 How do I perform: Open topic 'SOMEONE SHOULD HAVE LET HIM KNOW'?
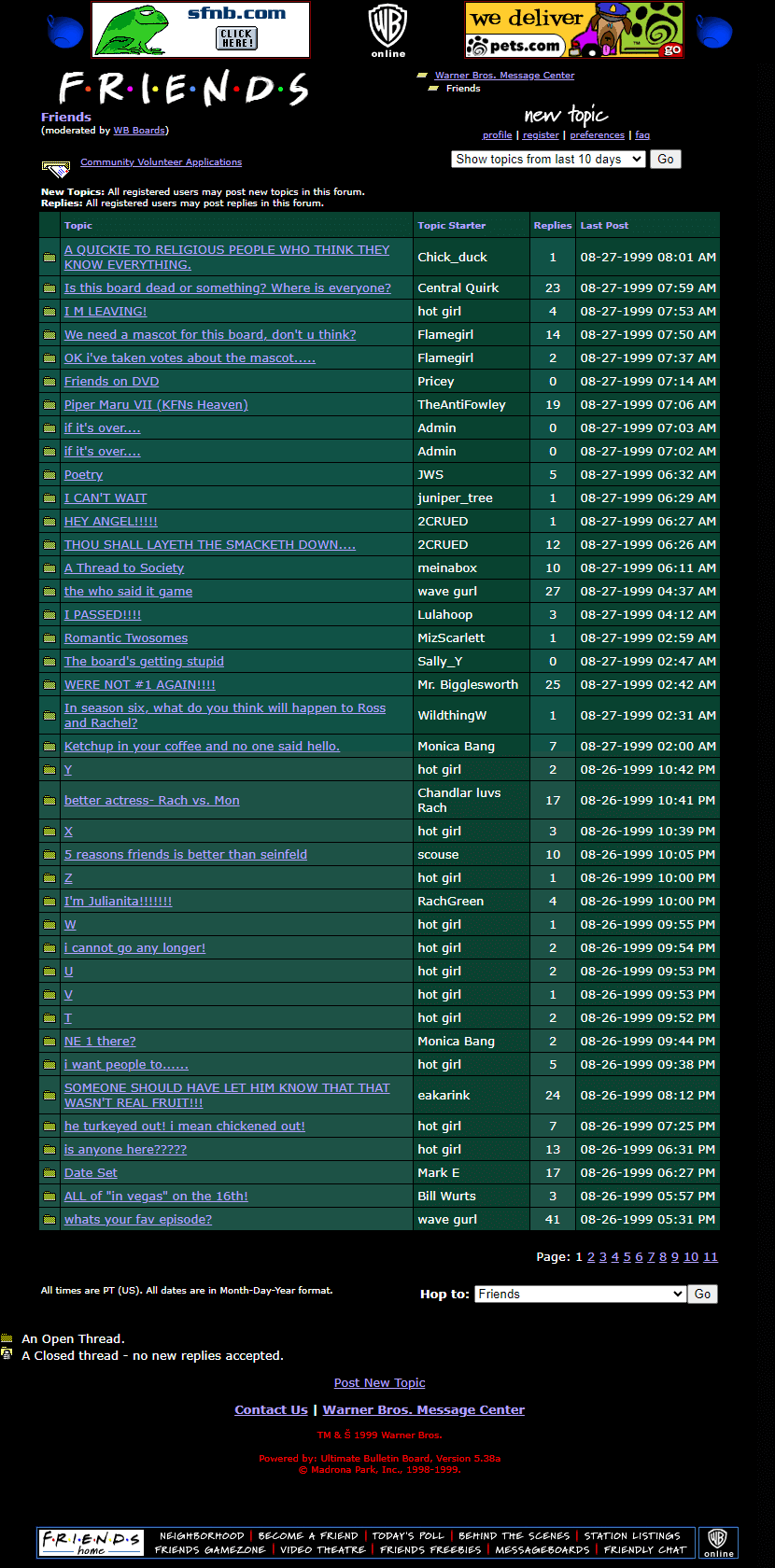(x=227, y=1096)
